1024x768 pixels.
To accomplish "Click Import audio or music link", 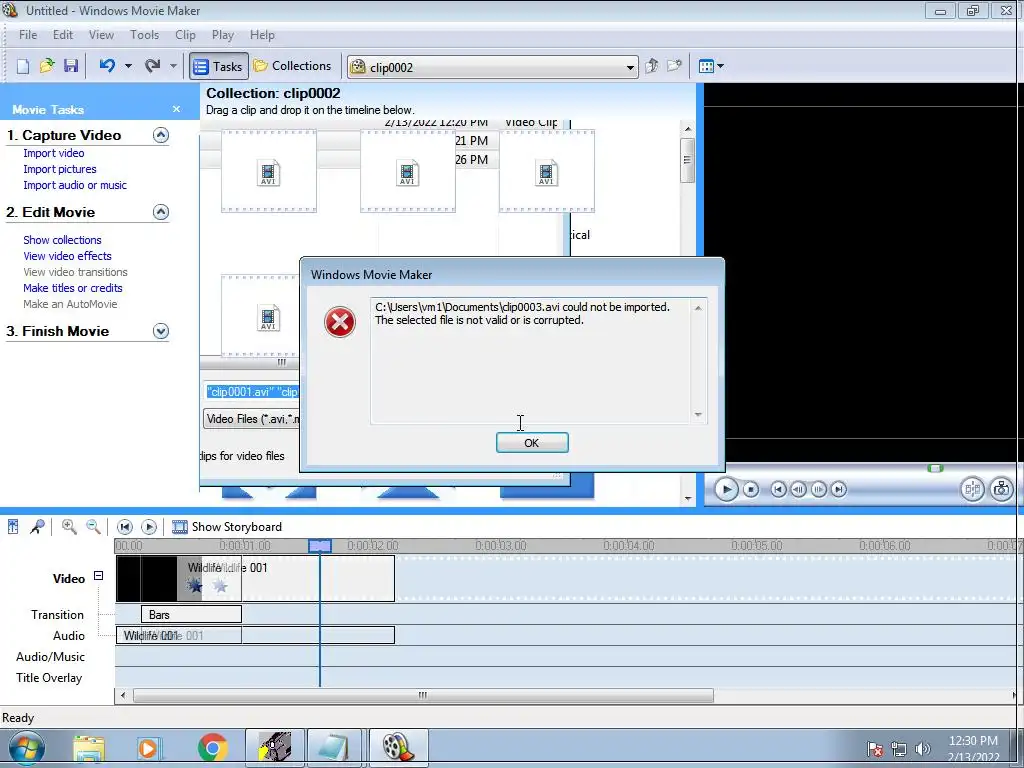I will coord(75,185).
